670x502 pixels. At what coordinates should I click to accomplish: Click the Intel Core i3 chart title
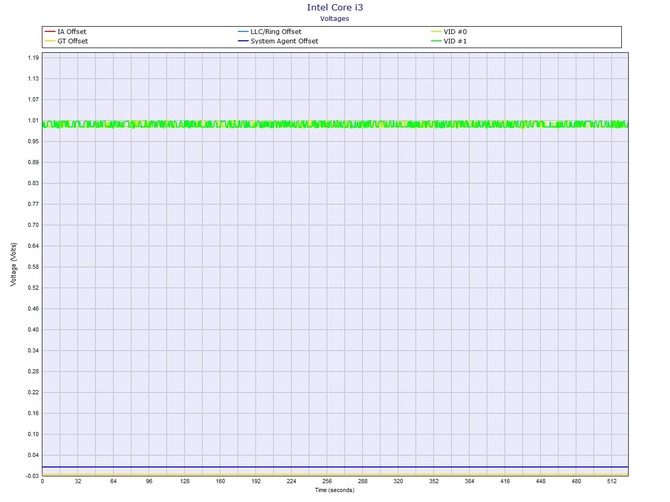[x=335, y=7]
